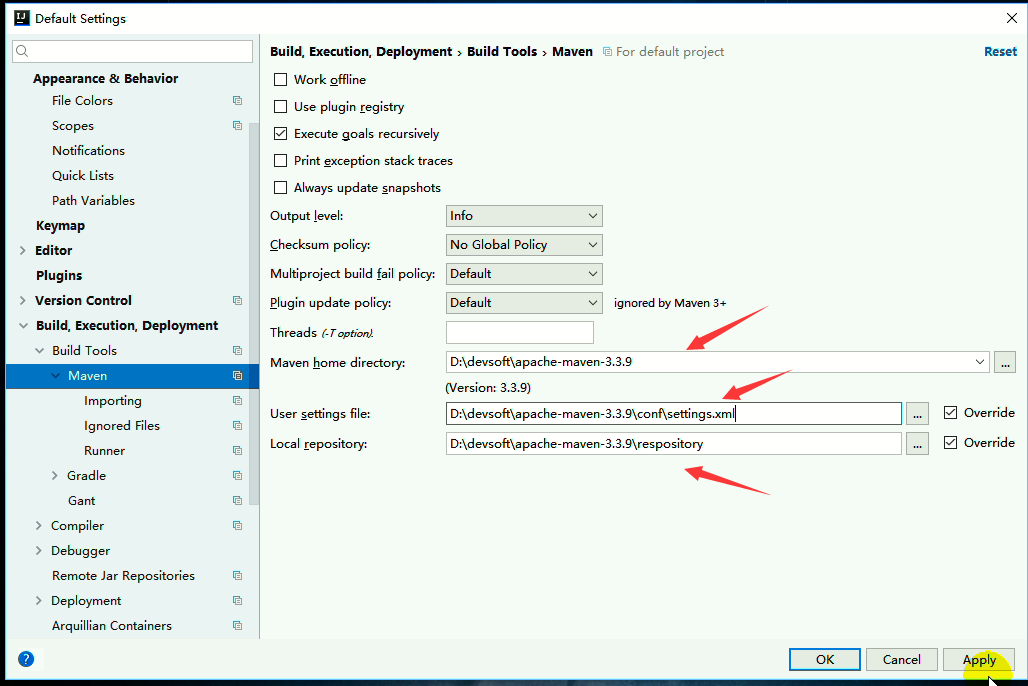Open Multiproject build fail policy dropdown
The width and height of the screenshot is (1028, 686).
524,273
